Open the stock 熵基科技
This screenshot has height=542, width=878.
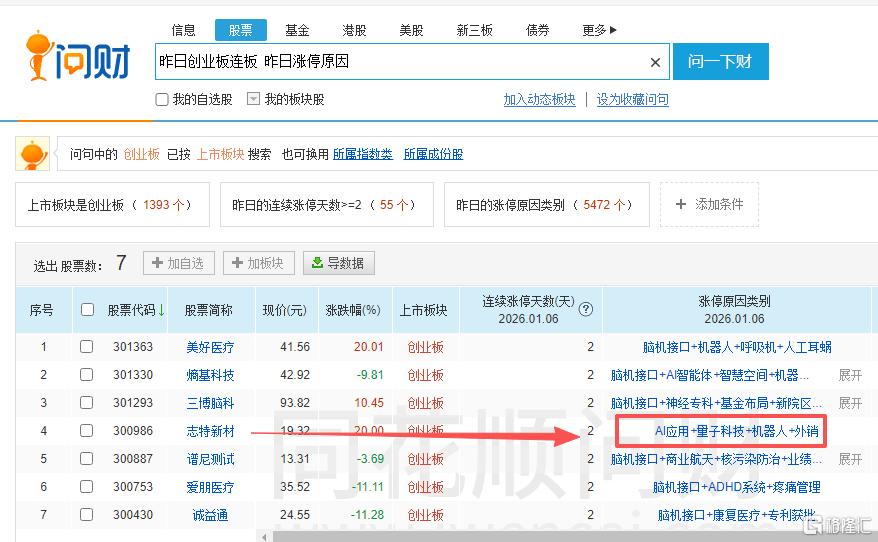point(210,375)
